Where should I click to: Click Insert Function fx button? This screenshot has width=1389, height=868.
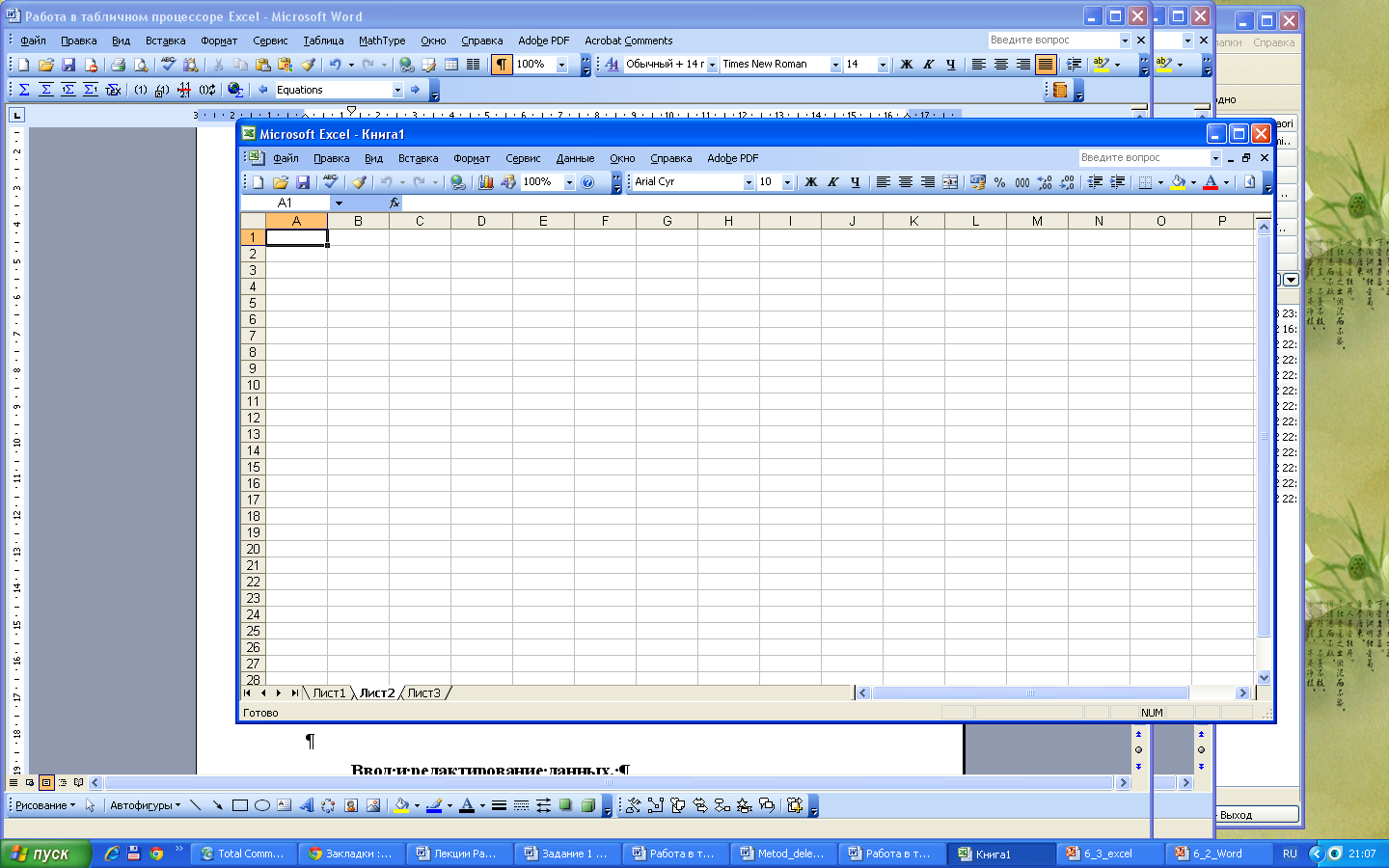pos(394,203)
